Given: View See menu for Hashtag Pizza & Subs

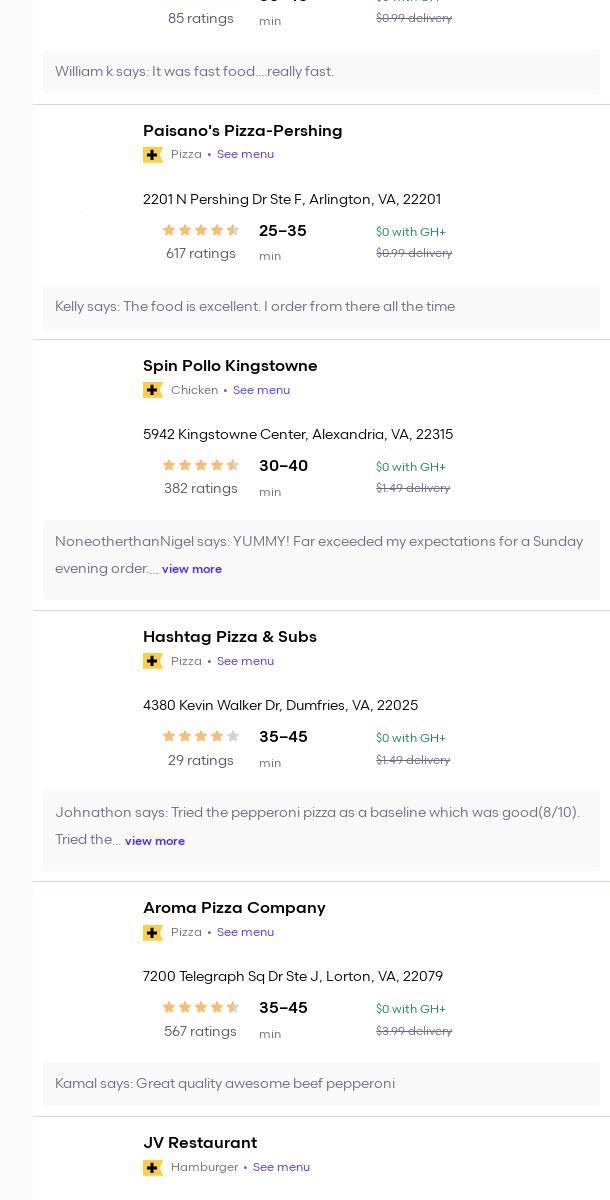Looking at the screenshot, I should tap(245, 661).
